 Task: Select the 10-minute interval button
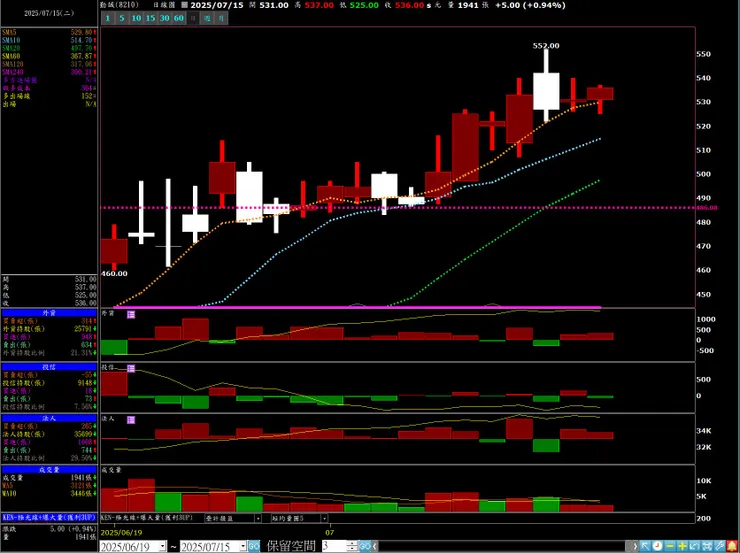[x=136, y=18]
